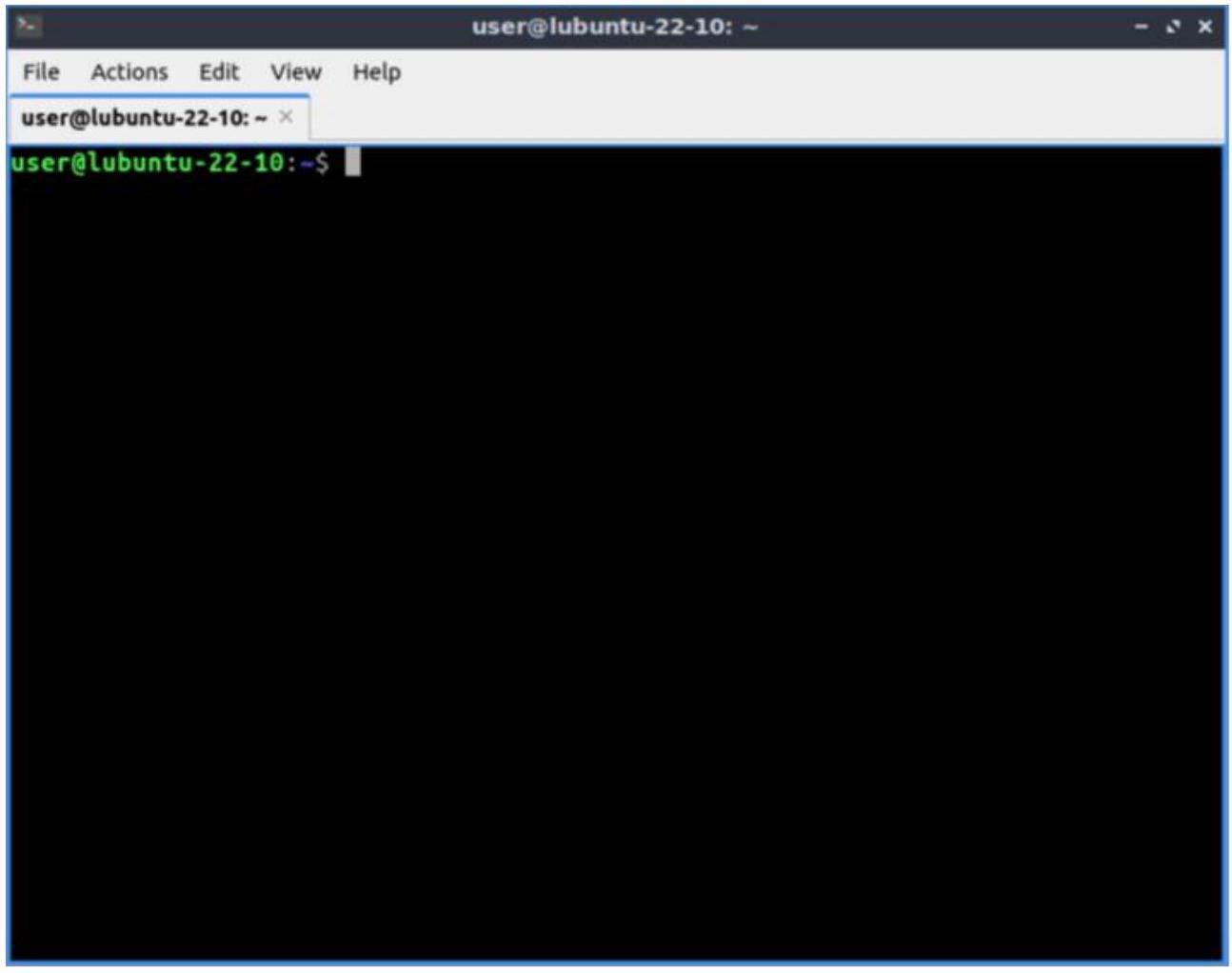Select the user@lubuntu-22-10: ~ tab
1232x973 pixels.
143,118
